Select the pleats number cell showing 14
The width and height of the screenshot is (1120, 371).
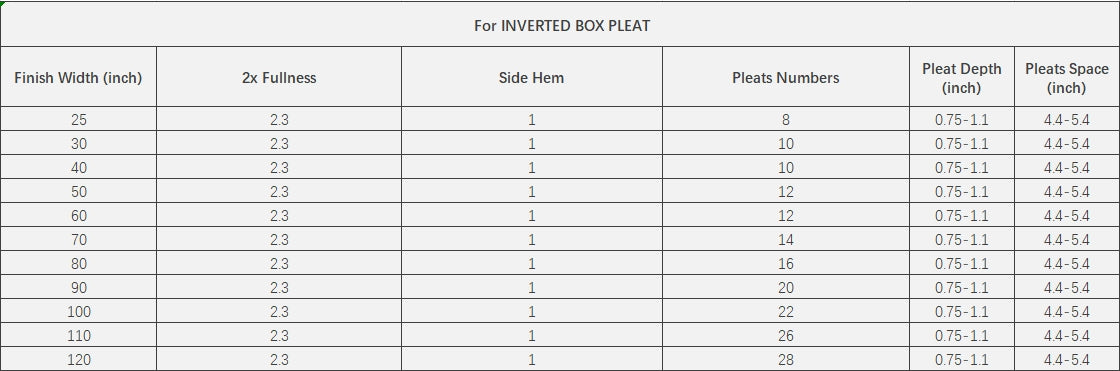(x=786, y=239)
